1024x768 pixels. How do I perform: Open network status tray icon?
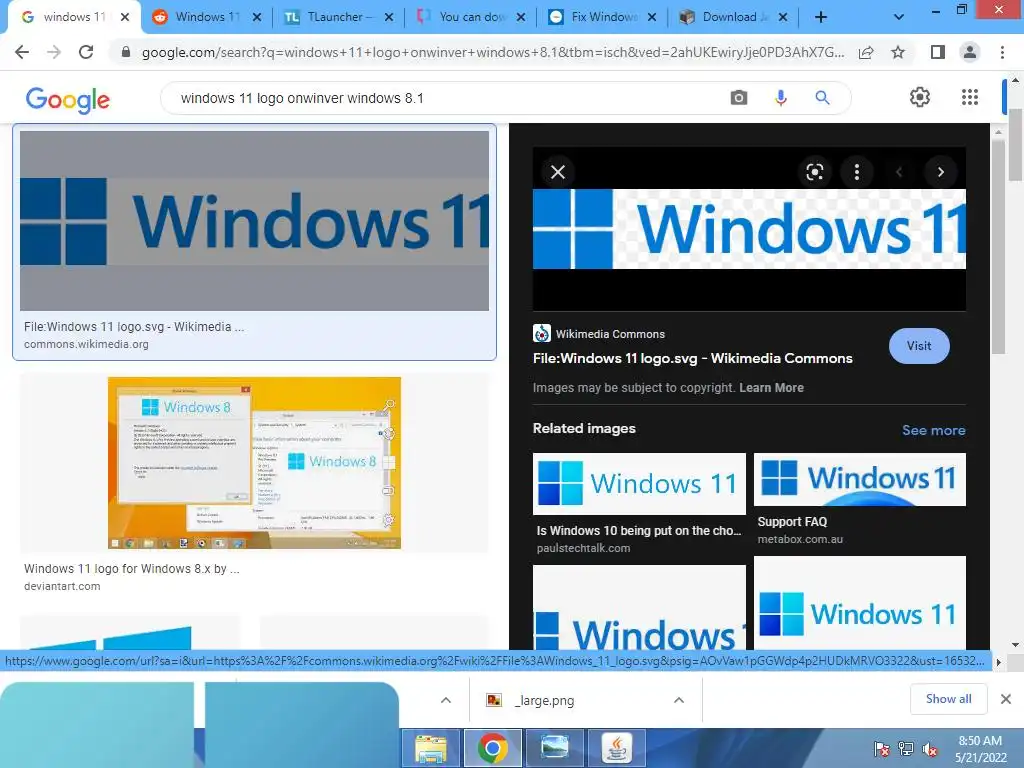[x=906, y=749]
